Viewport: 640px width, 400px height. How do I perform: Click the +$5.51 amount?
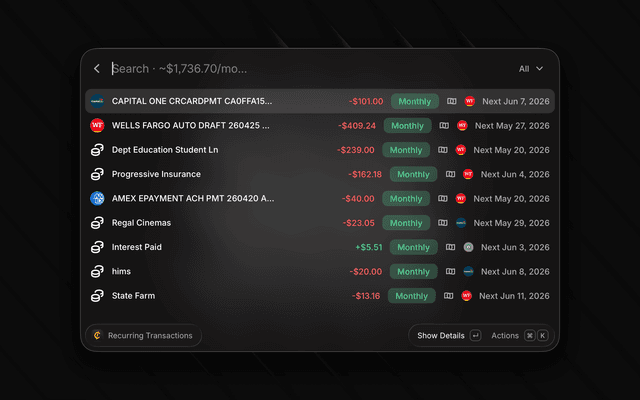point(369,247)
